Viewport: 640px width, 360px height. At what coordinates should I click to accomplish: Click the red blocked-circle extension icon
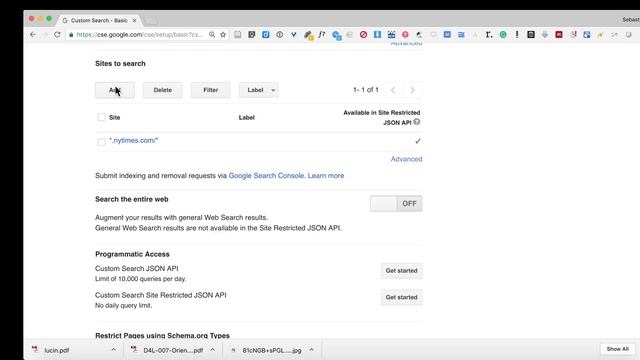point(363,35)
